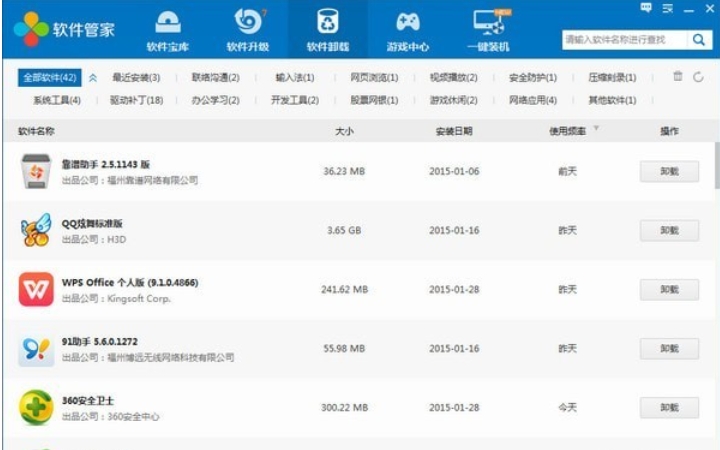
Task: Filter by 驱动补丁(18) category
Action: [136, 100]
